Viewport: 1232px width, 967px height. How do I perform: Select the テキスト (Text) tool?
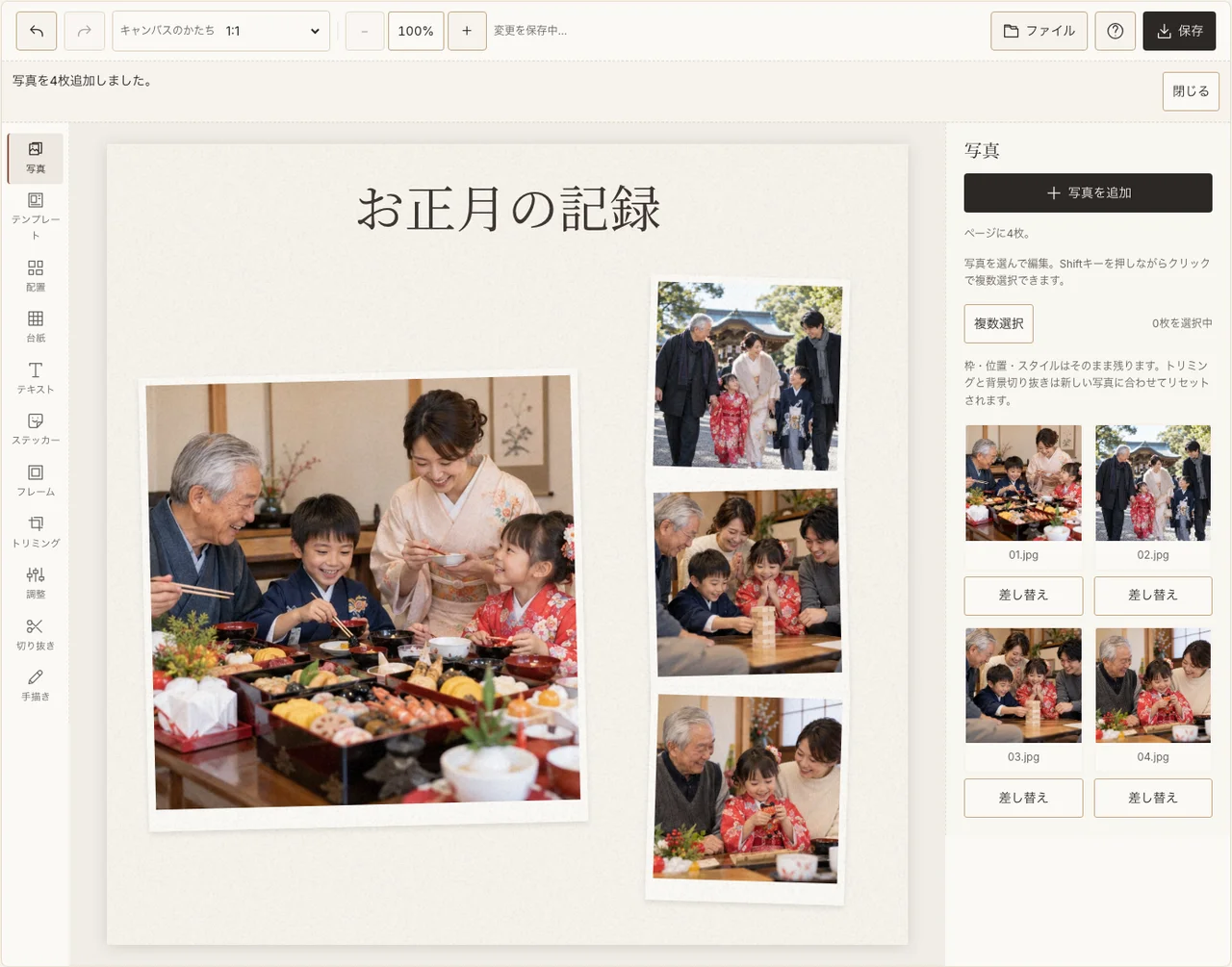[x=36, y=377]
